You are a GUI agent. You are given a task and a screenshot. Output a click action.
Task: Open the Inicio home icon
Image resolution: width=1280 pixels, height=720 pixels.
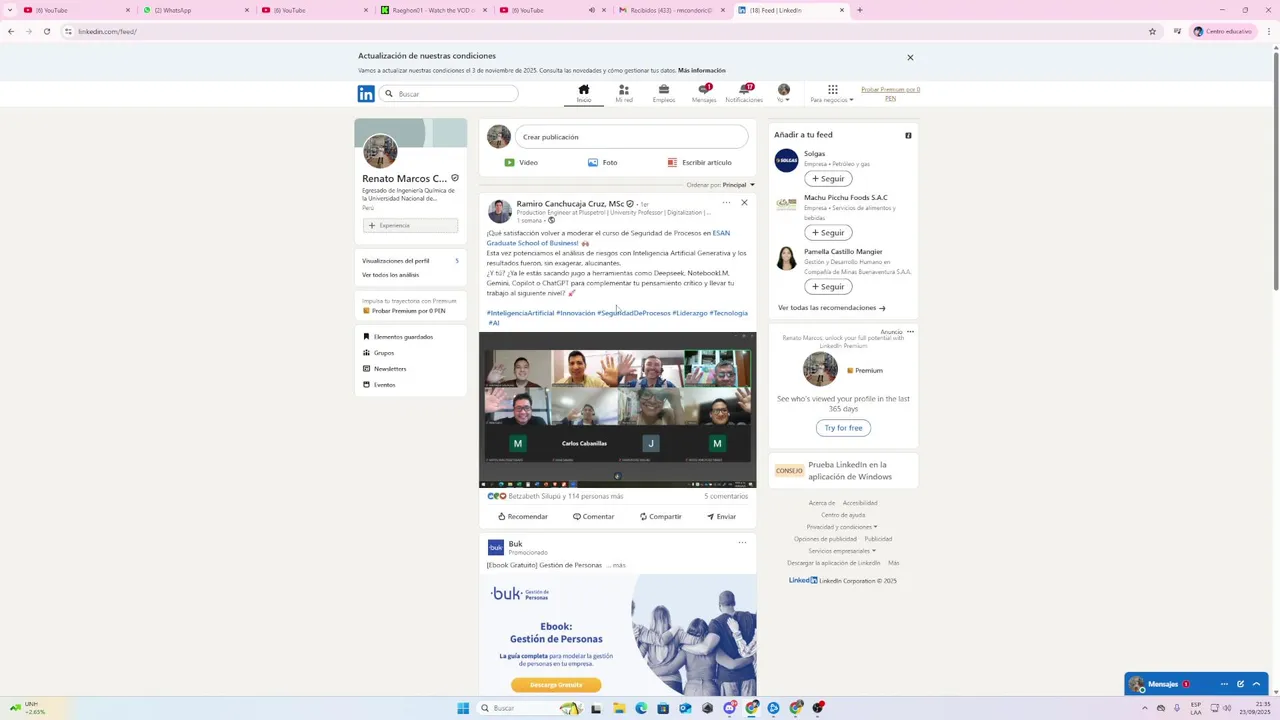[584, 93]
